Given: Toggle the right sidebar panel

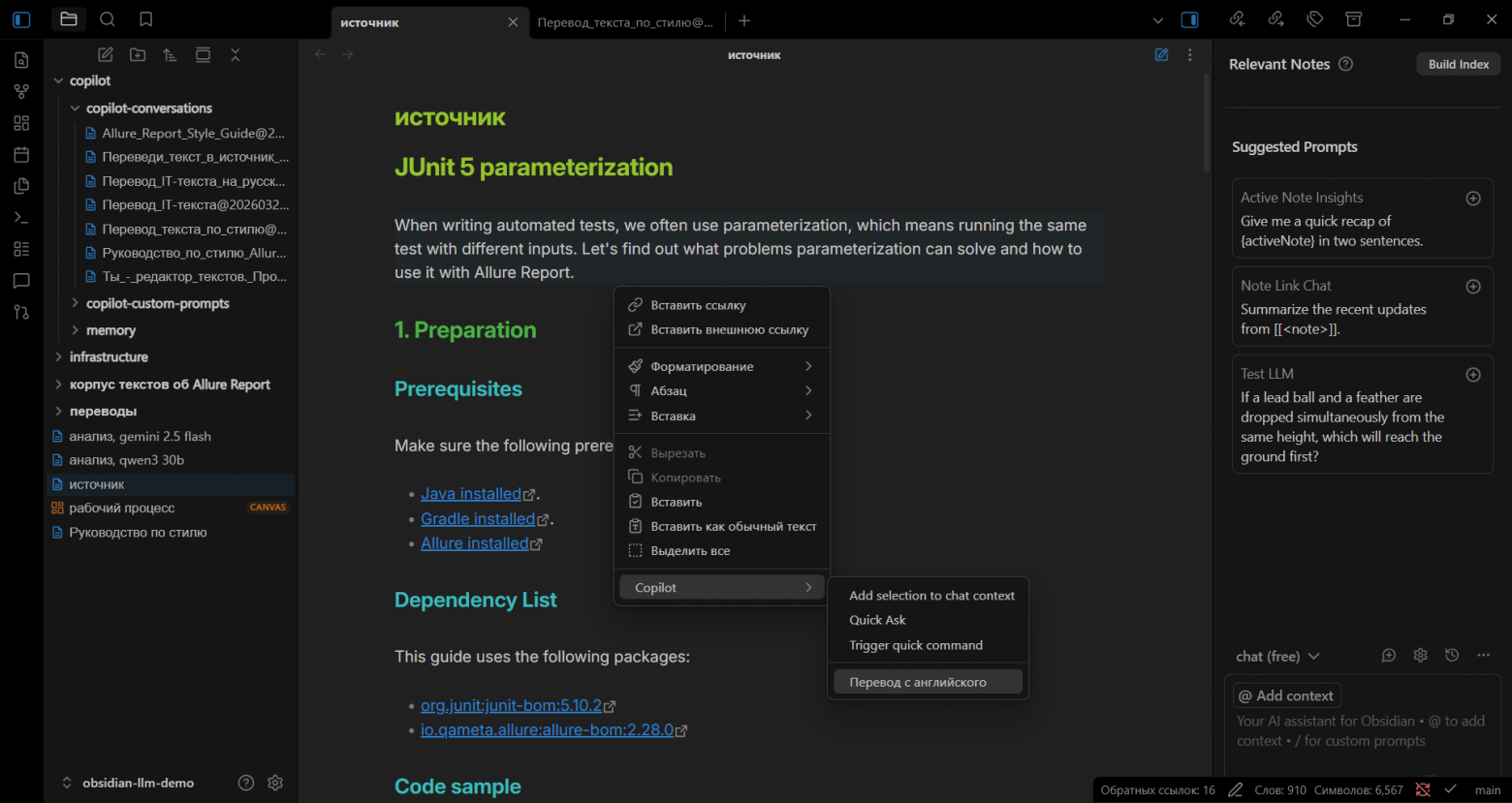Looking at the screenshot, I should (1189, 19).
